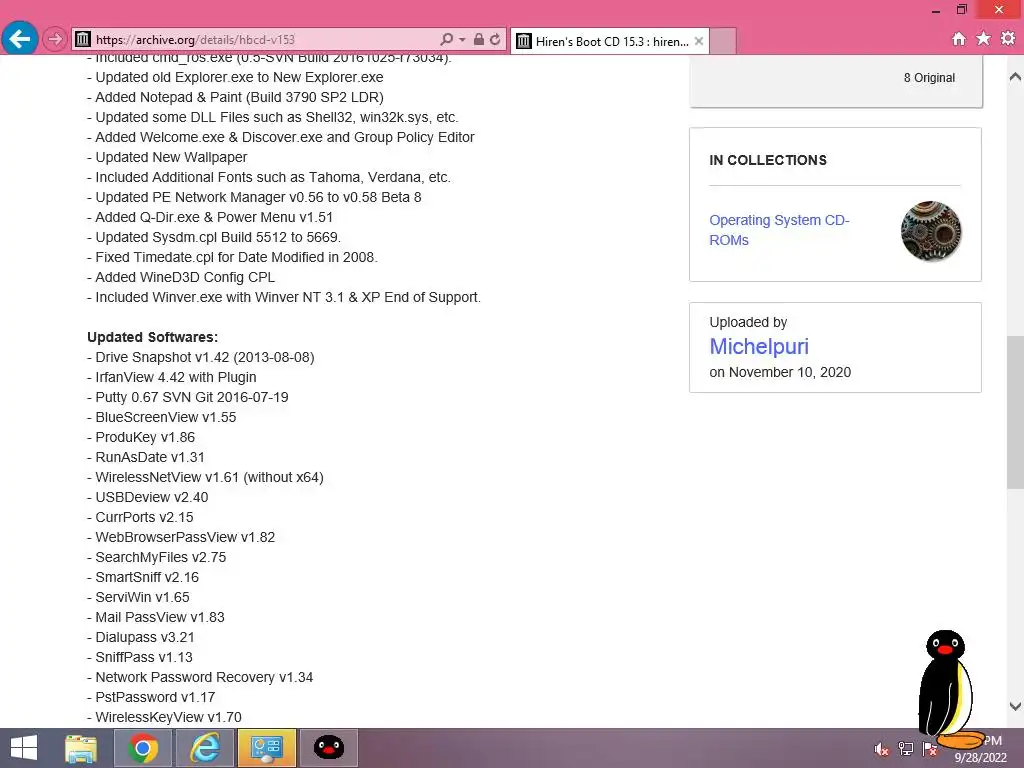1024x768 pixels.
Task: Click 'IrfanView 4.42 with Plugin' line
Action: (x=172, y=377)
